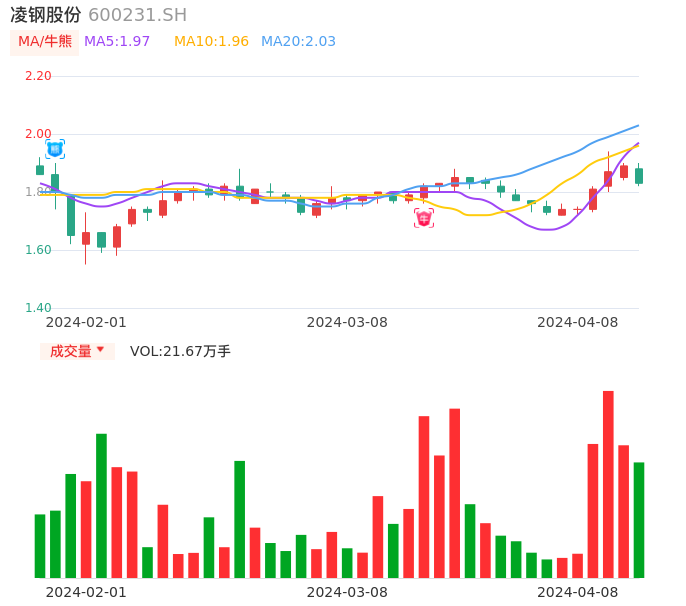This screenshot has height=606, width=686.
Task: Click the stock code 600231.SH
Action: click(x=138, y=15)
